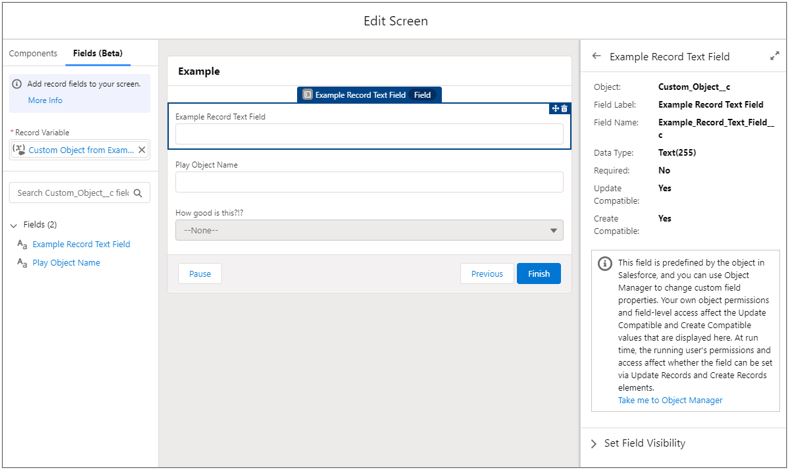Click the Finish button
The image size is (792, 473).
pyautogui.click(x=539, y=274)
